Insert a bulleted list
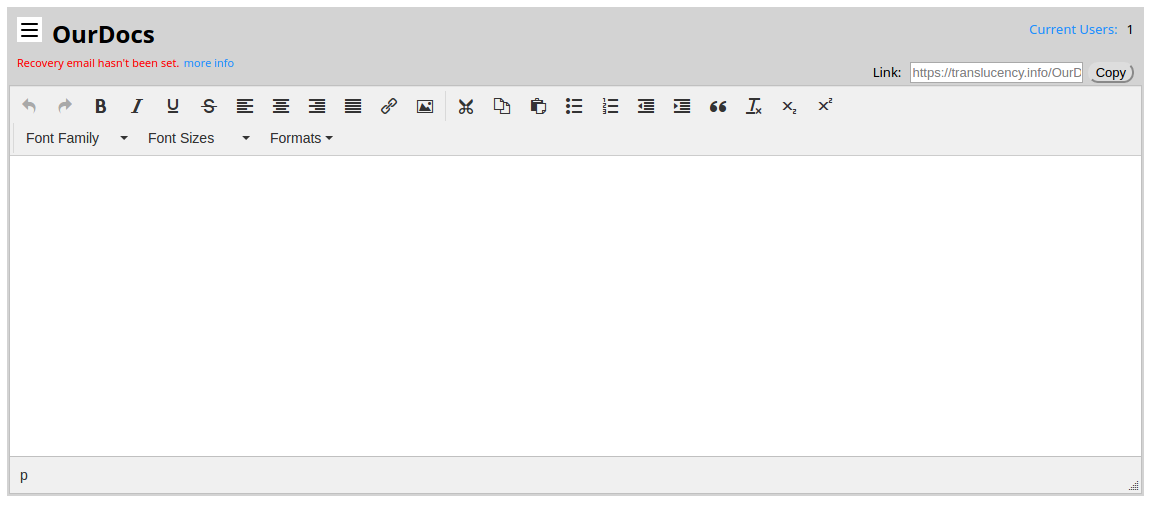1151x505 pixels. (574, 106)
